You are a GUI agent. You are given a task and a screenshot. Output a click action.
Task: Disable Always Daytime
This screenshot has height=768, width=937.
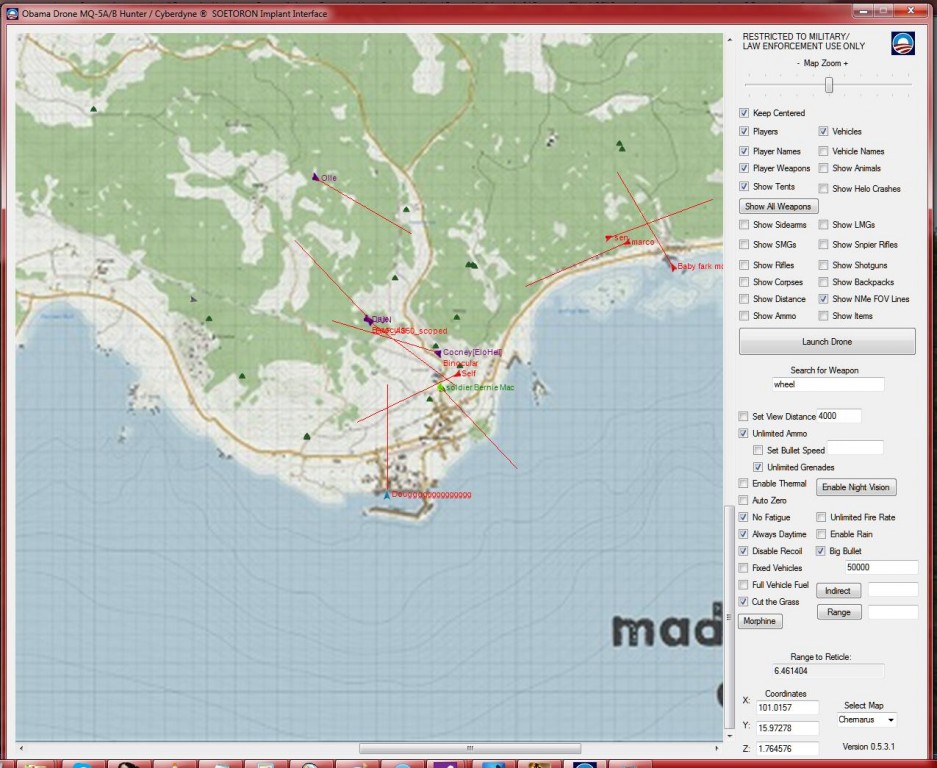coord(743,534)
